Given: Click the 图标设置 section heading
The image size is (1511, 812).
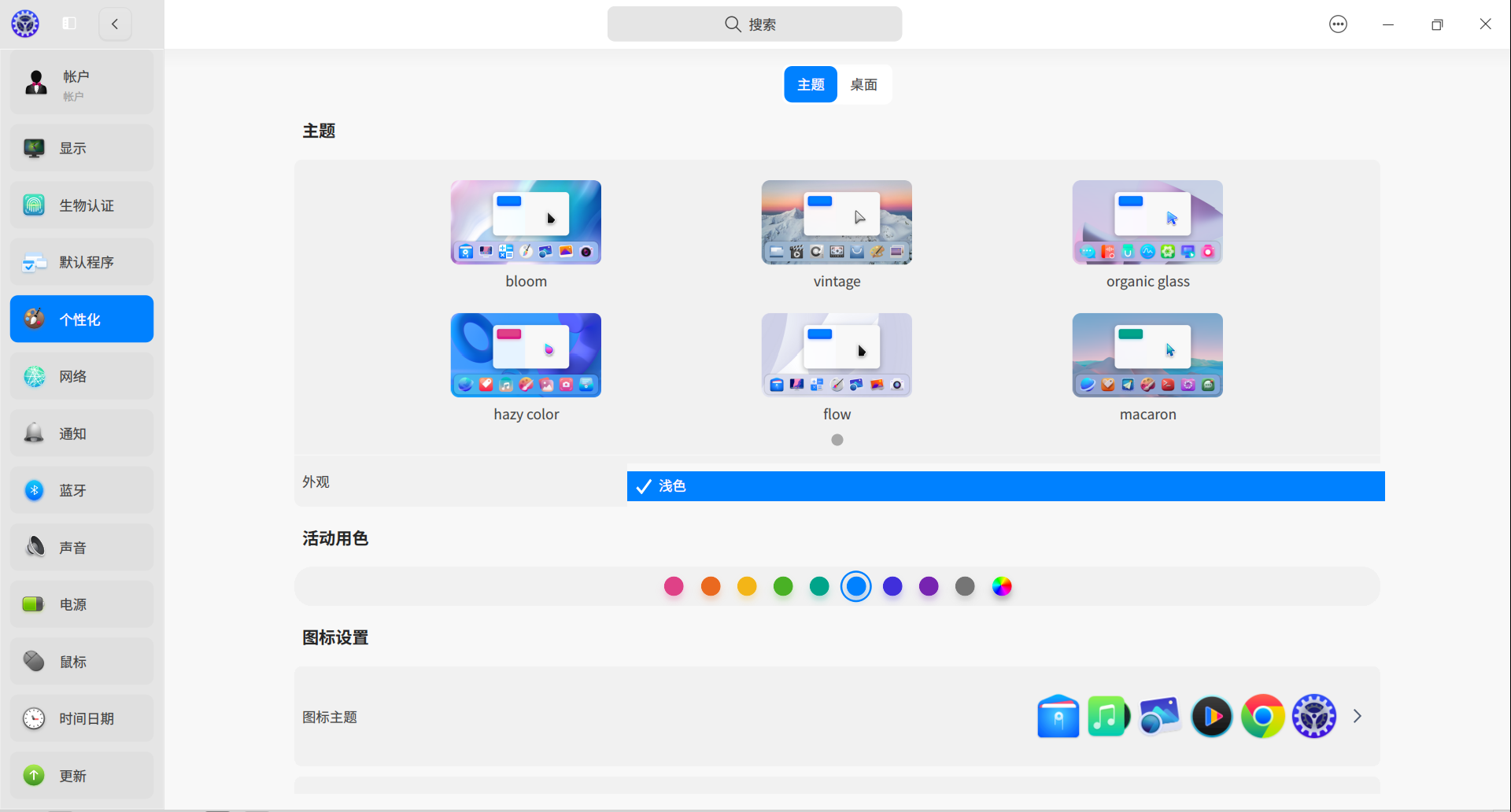Looking at the screenshot, I should click(335, 637).
